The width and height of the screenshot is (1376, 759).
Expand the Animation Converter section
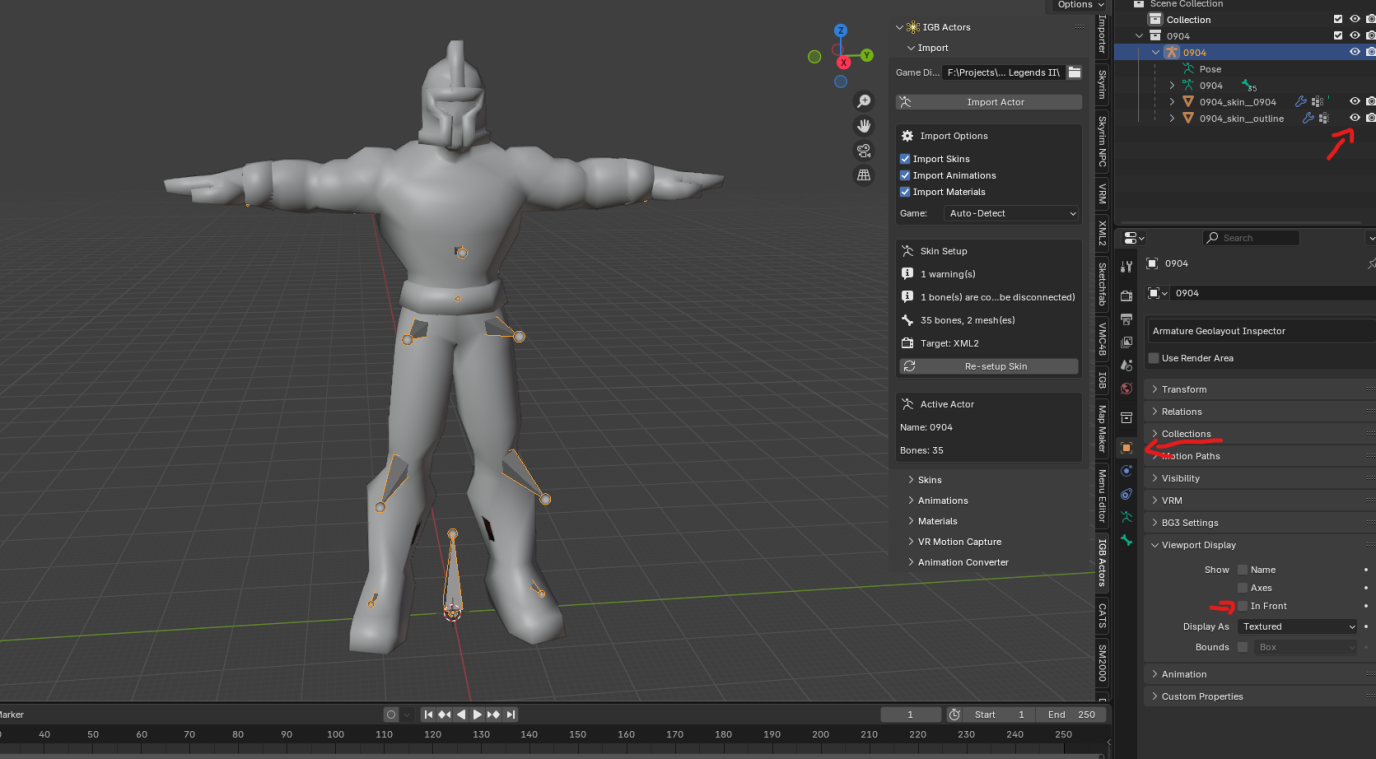(963, 562)
